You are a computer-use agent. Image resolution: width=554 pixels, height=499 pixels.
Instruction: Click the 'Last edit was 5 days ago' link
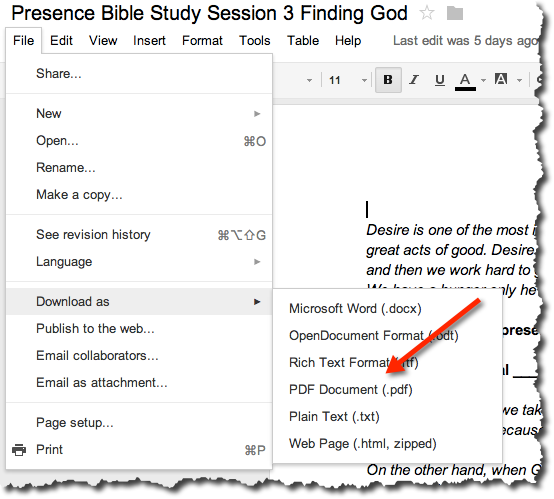[x=466, y=41]
